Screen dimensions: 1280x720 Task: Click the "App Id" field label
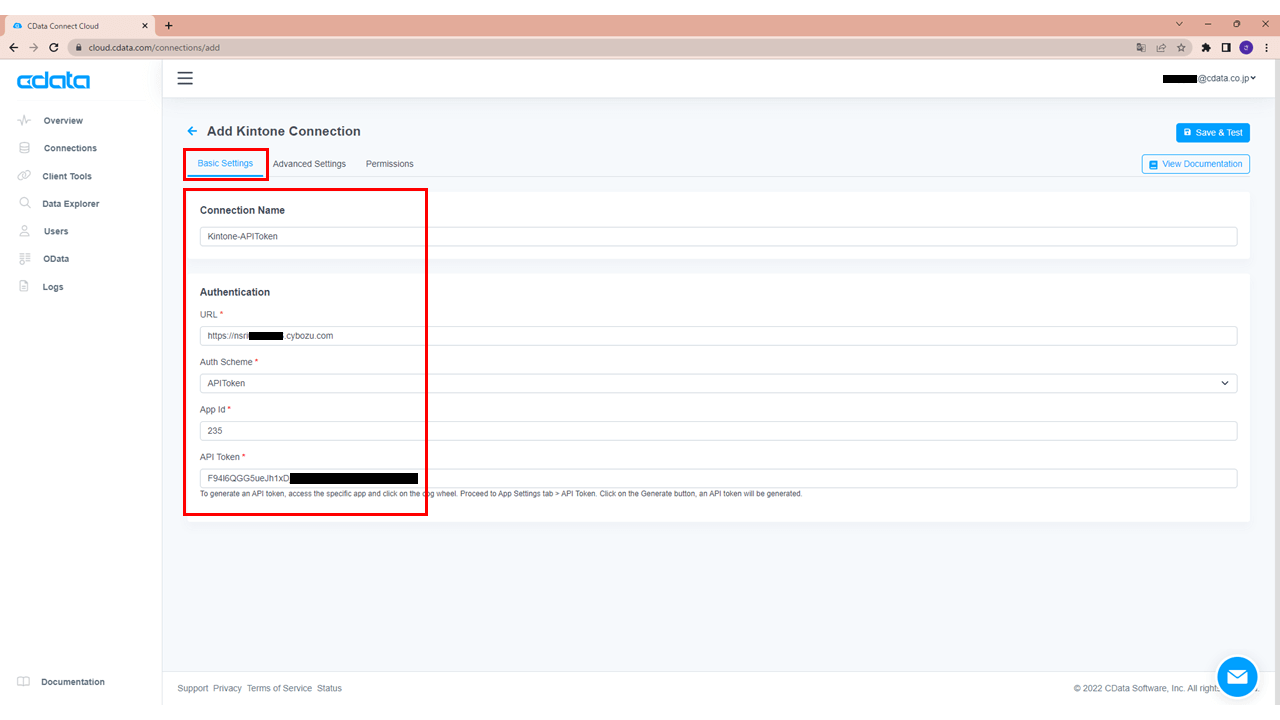coord(213,409)
